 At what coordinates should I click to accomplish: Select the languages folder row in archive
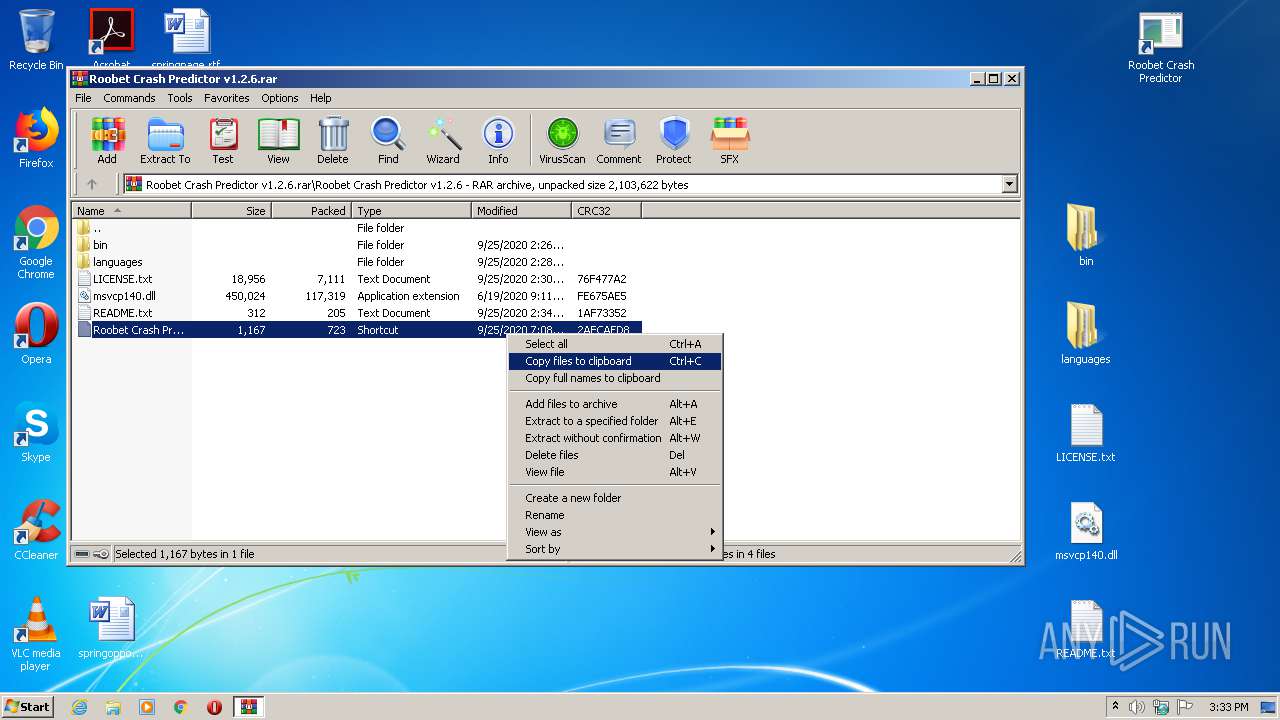click(357, 262)
